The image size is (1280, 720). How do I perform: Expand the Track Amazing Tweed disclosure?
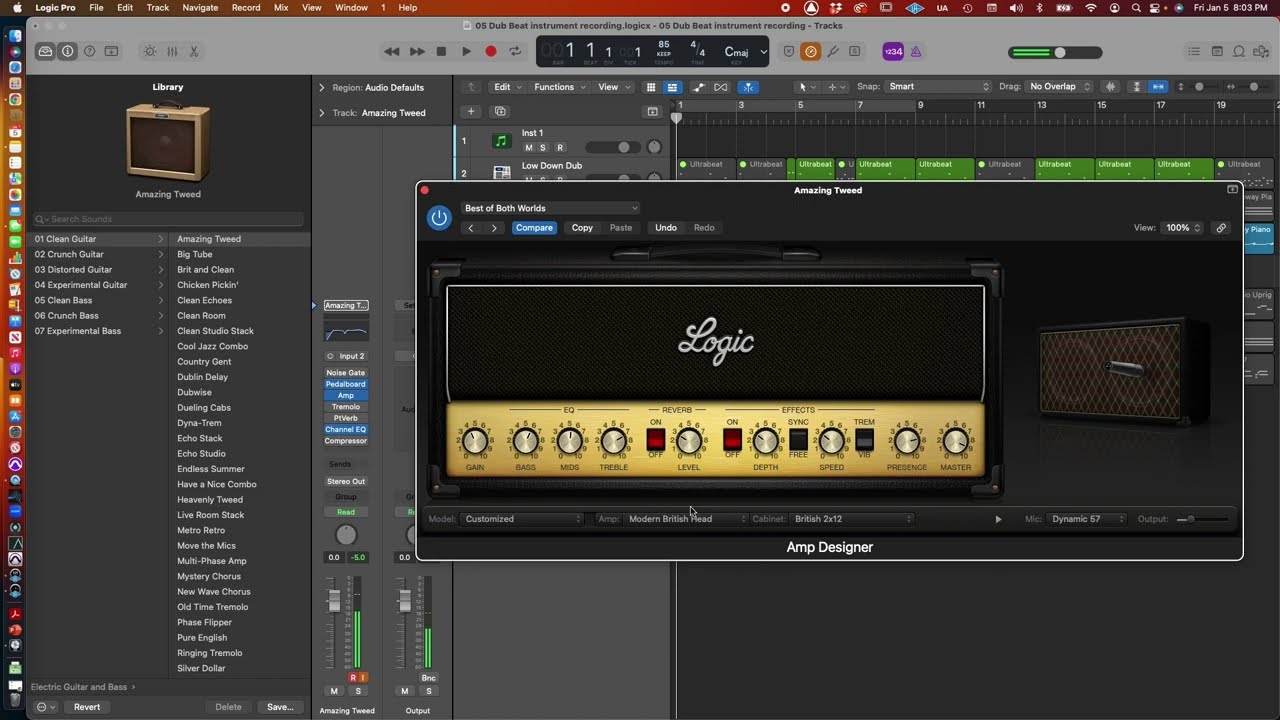[x=322, y=113]
